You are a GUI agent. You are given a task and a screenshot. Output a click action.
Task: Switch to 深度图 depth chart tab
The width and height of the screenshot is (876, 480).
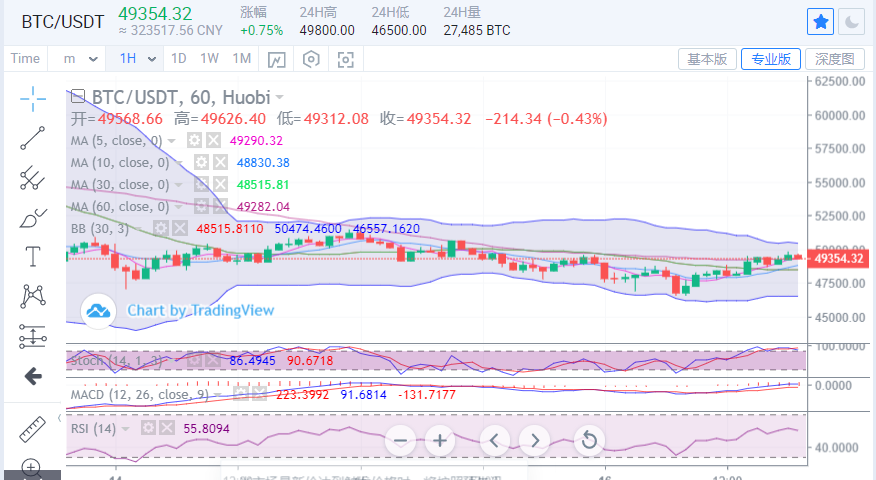tap(834, 59)
